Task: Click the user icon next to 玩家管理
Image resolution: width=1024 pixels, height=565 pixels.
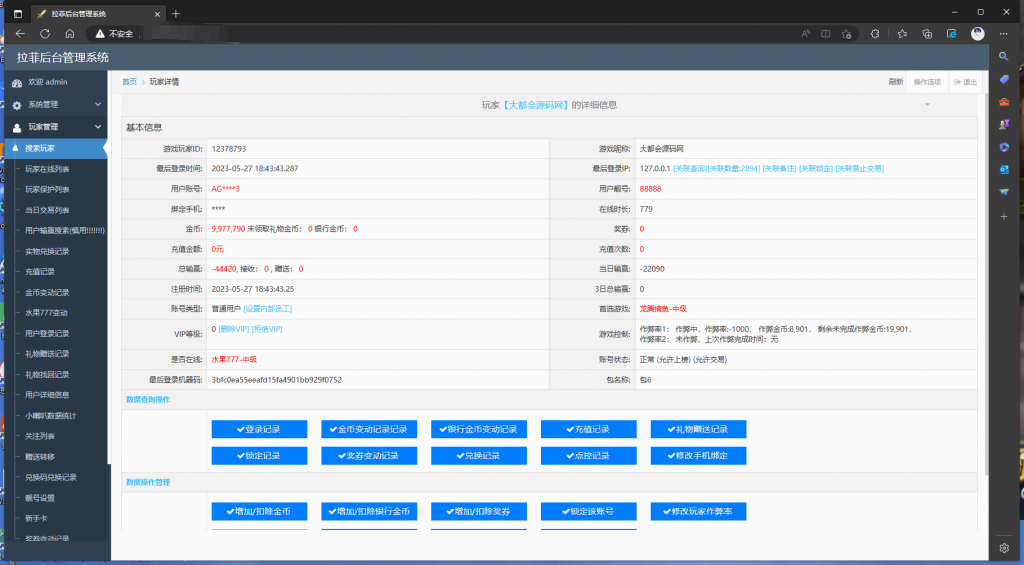Action: (17, 127)
